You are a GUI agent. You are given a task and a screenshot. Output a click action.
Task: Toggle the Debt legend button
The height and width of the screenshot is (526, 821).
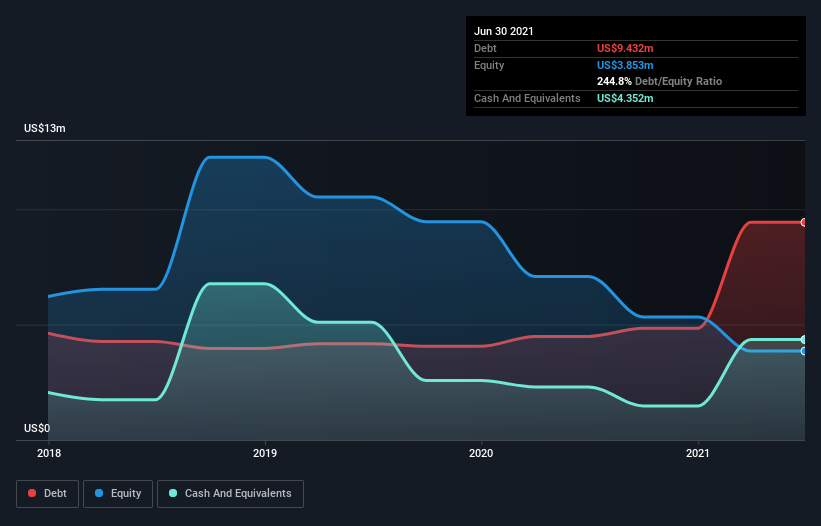[x=48, y=494]
